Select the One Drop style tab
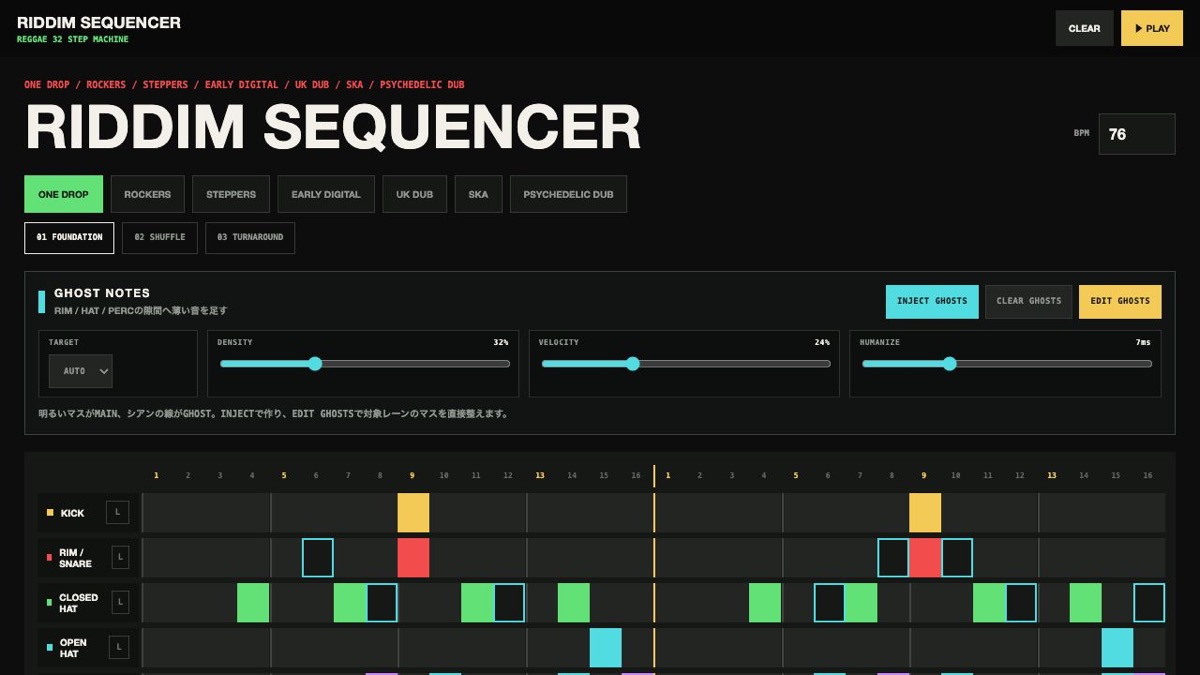This screenshot has width=1200, height=675. tap(63, 194)
